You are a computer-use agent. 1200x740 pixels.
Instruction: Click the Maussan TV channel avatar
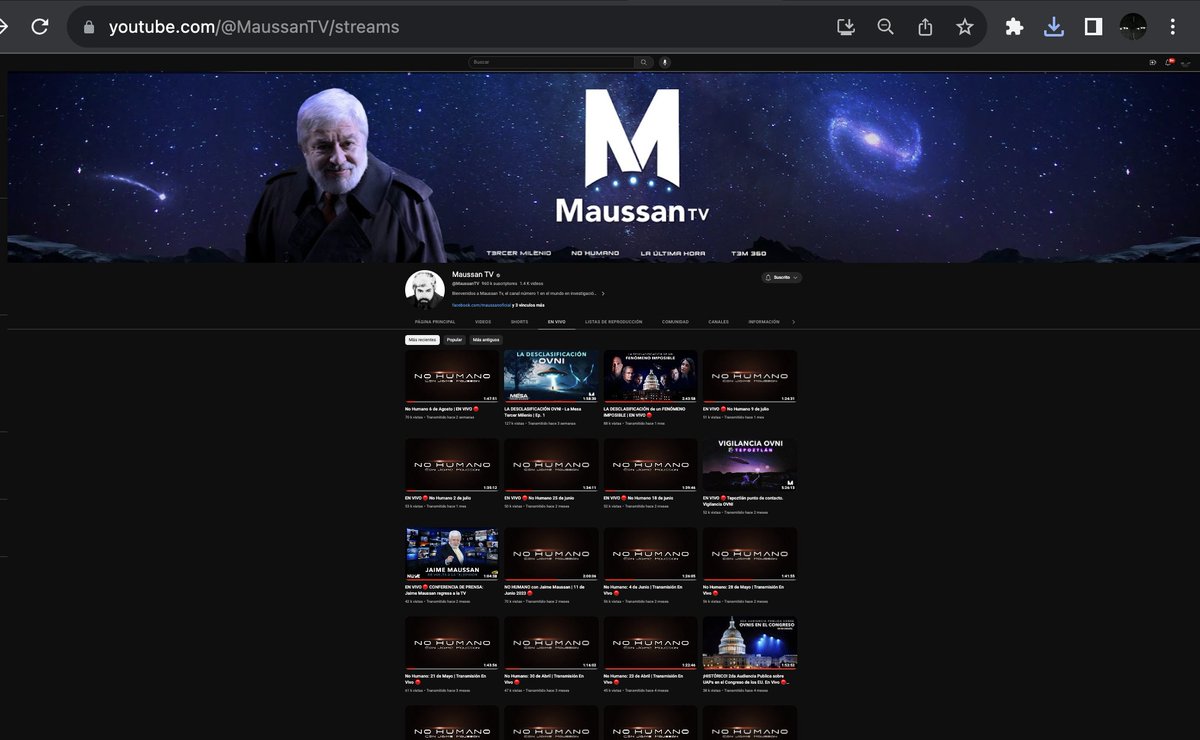click(424, 289)
